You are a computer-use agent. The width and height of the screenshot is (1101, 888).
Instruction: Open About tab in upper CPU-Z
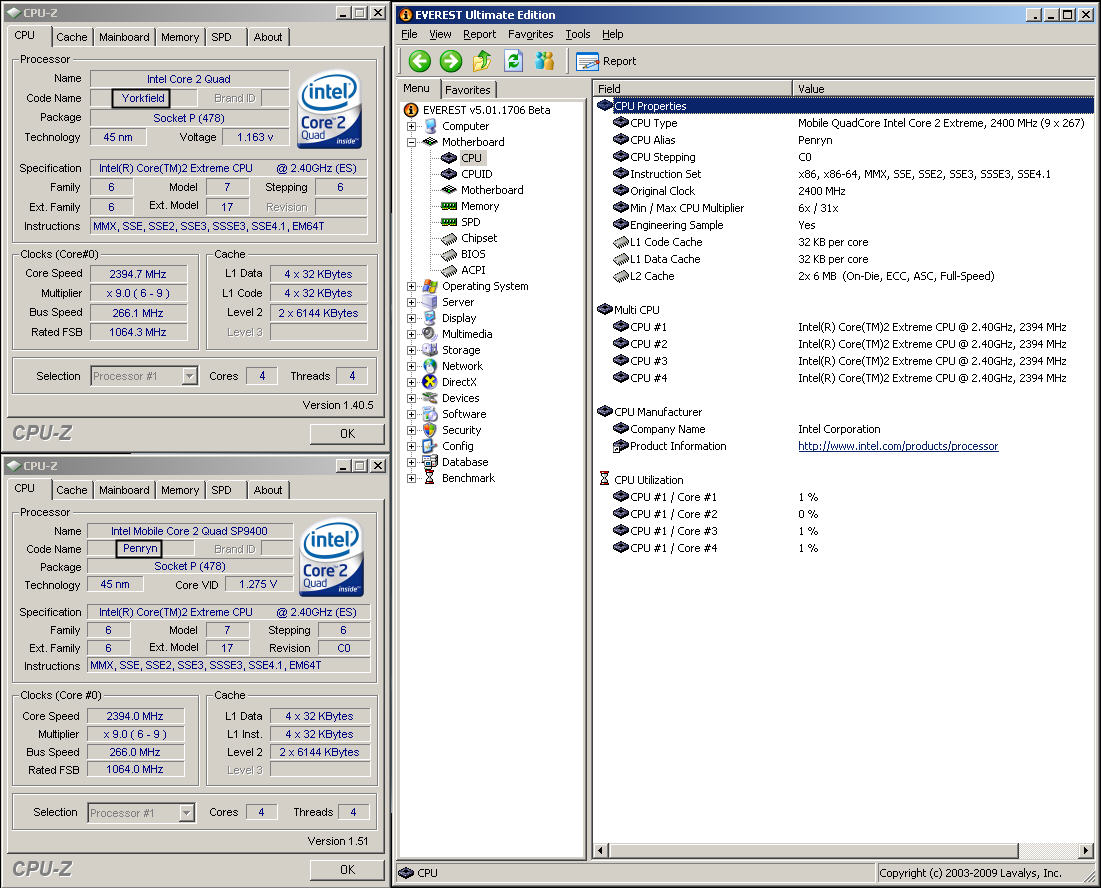[268, 37]
